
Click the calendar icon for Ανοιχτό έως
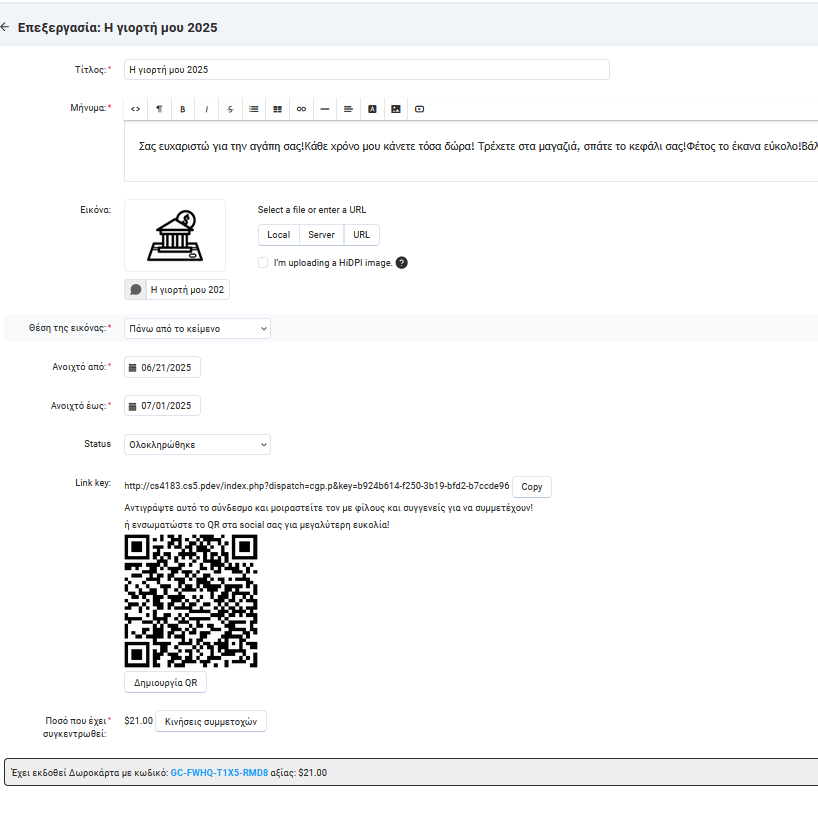tap(133, 406)
